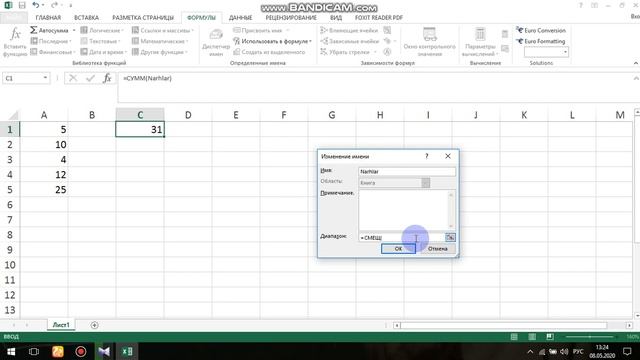Confirm formula entry with the checkmark icon
Viewport: 640px width, 360px height.
[90, 78]
